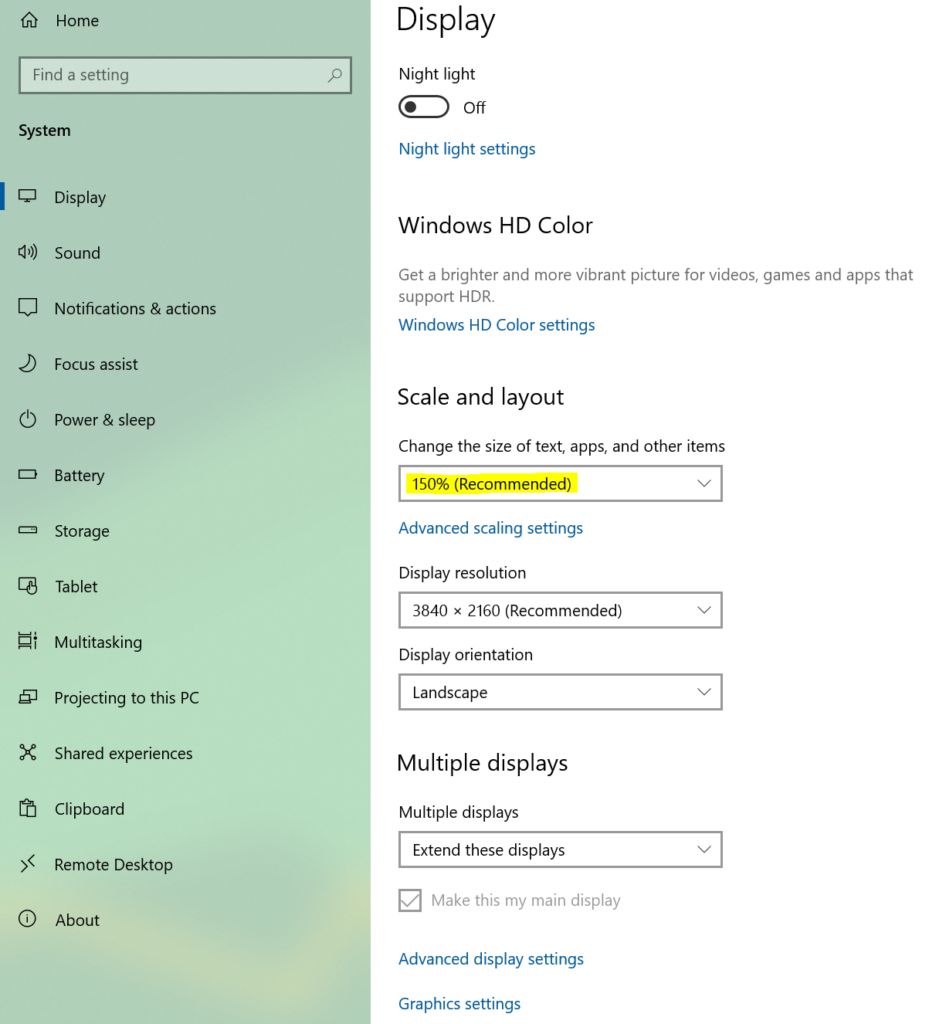This screenshot has height=1024, width=929.
Task: Toggle the Night light switch
Action: [423, 107]
